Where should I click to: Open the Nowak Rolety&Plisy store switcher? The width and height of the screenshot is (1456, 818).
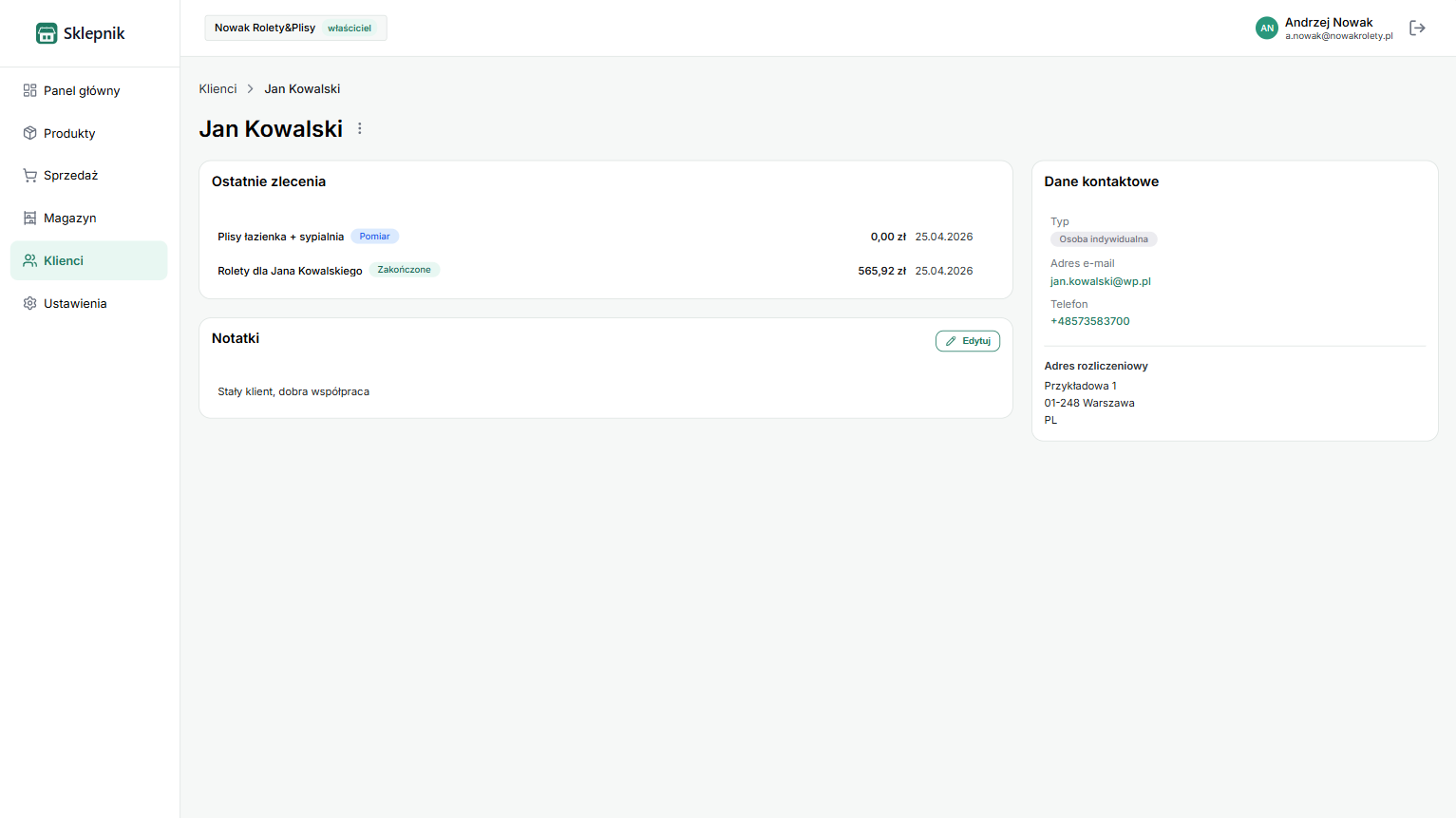pyautogui.click(x=295, y=28)
